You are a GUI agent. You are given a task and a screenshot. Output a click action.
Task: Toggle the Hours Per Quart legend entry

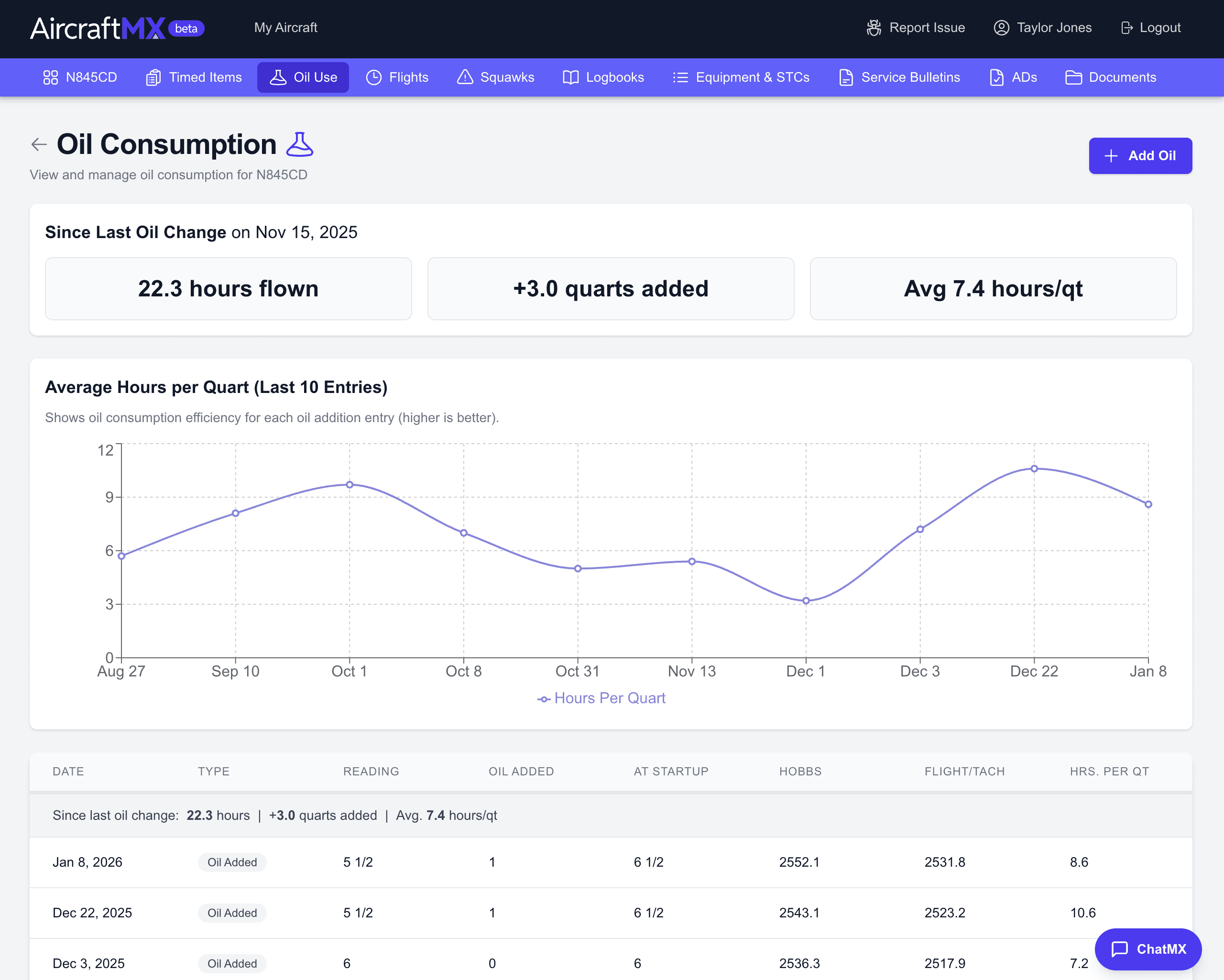coord(601,698)
